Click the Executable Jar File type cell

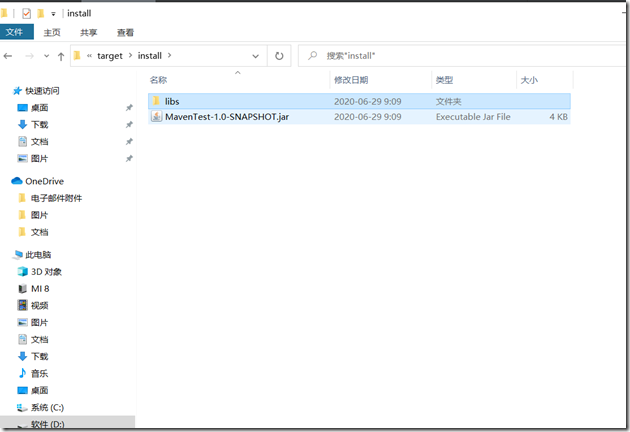[x=473, y=117]
